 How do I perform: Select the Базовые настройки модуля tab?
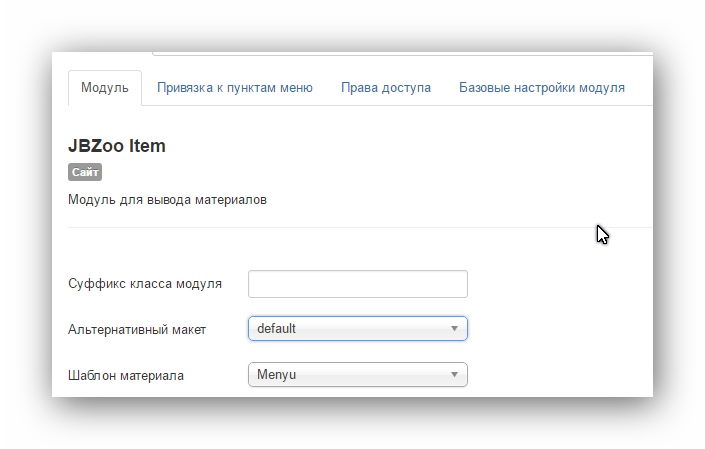[542, 88]
